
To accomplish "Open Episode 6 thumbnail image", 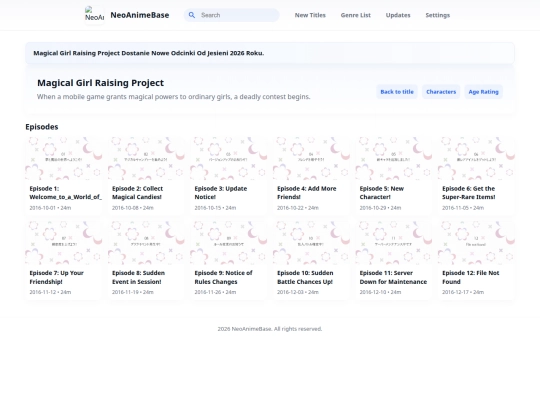I will tap(476, 158).
